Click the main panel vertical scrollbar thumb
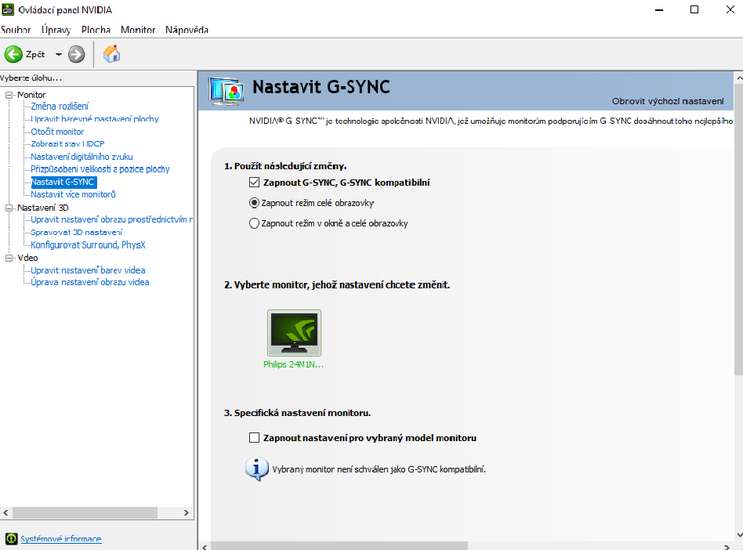Screen dimensions: 743x550 coord(739,230)
